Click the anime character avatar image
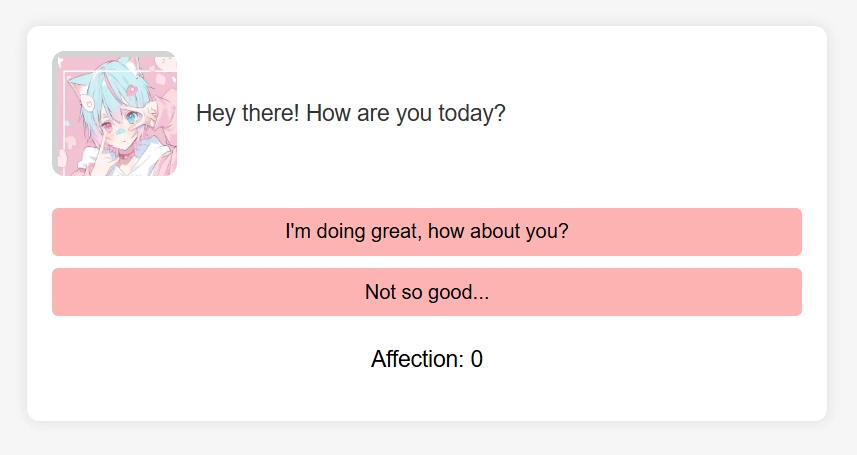857x455 pixels. pyautogui.click(x=114, y=113)
